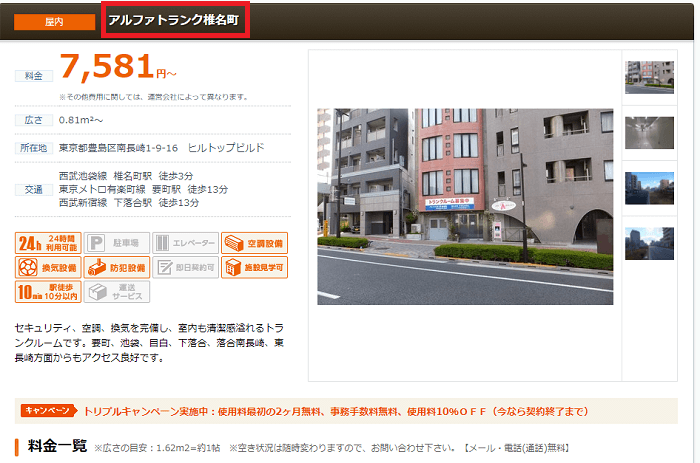The width and height of the screenshot is (700, 463).
Task: Click the 空調設備 air conditioning icon
Action: [x=254, y=243]
